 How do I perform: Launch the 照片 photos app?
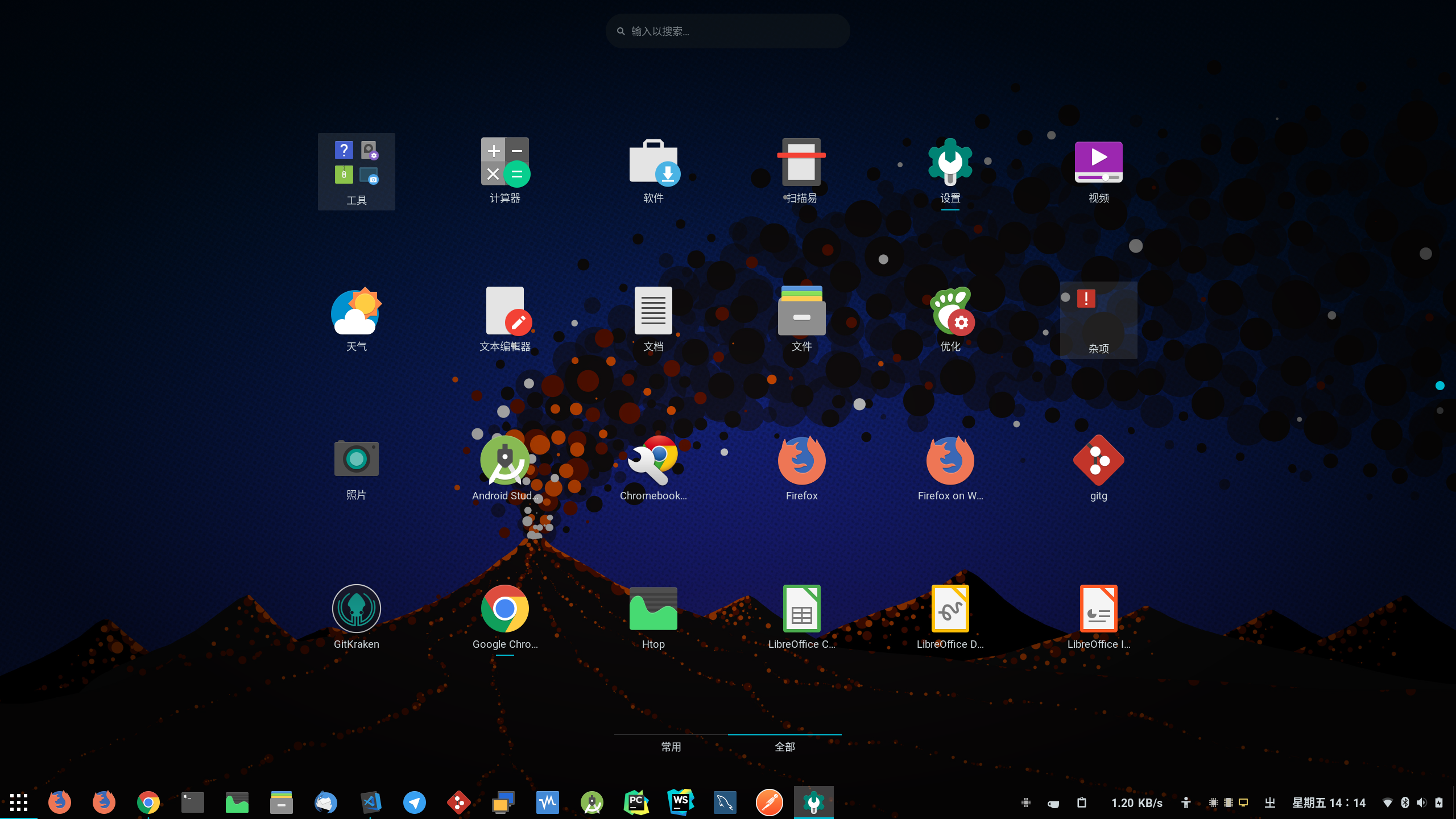(357, 469)
